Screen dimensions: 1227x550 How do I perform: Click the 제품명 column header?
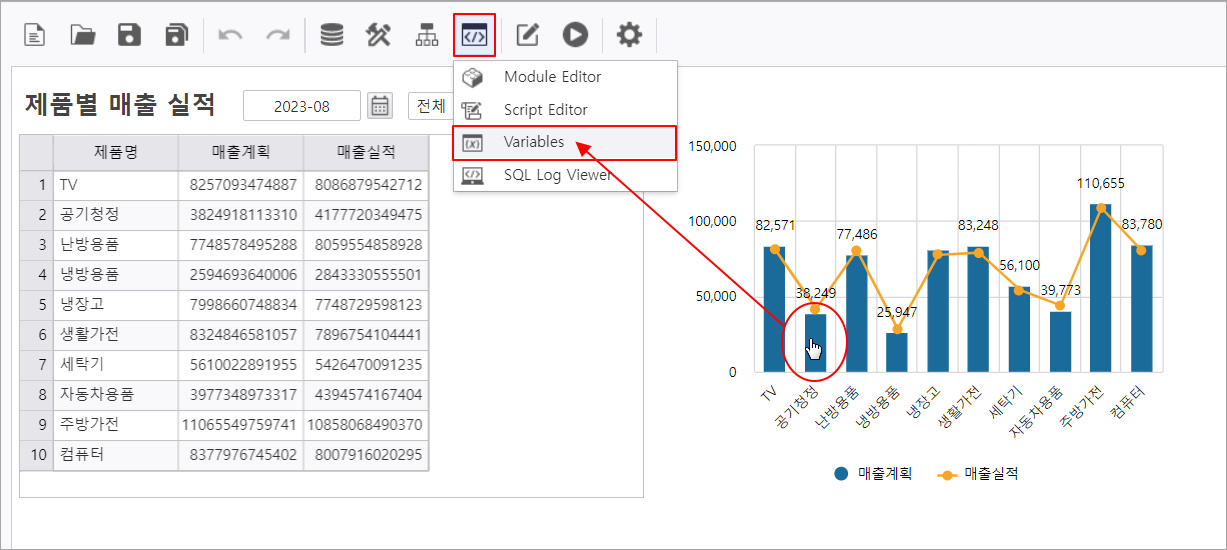[x=116, y=152]
